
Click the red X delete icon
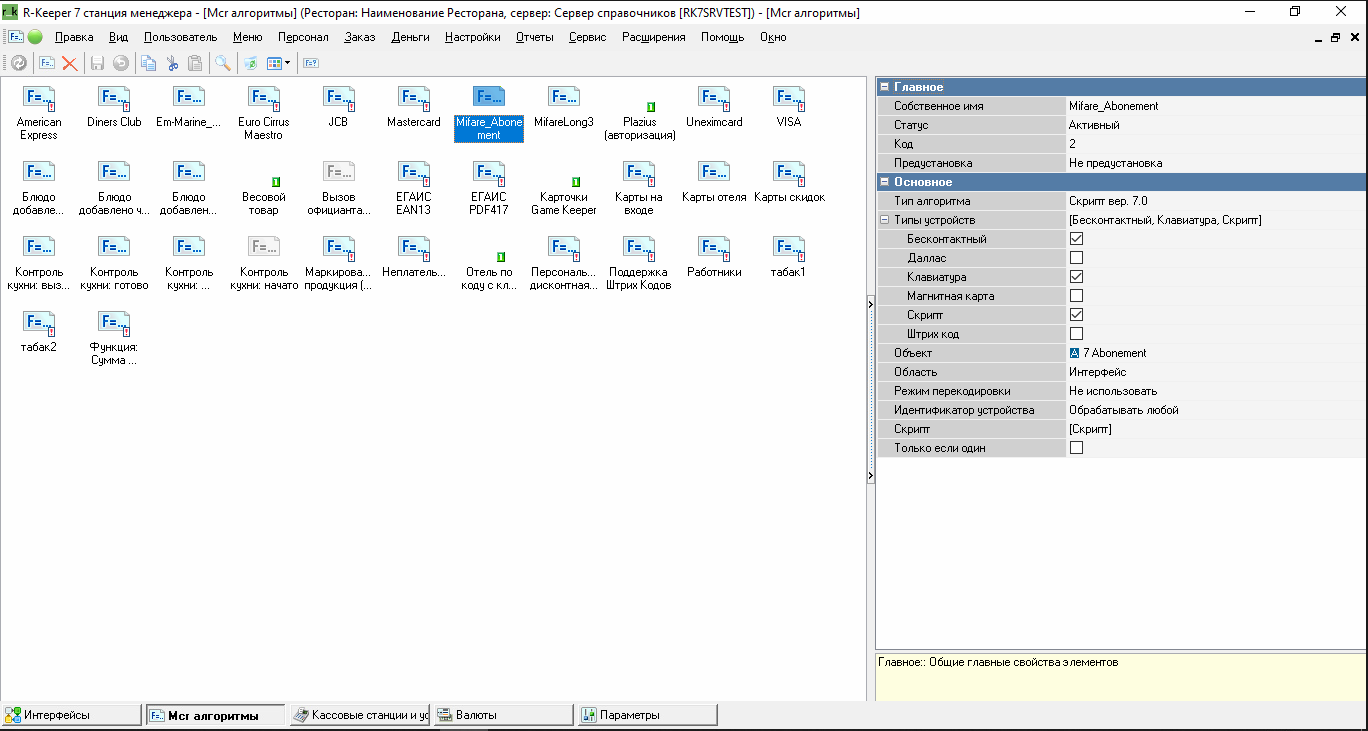click(70, 63)
